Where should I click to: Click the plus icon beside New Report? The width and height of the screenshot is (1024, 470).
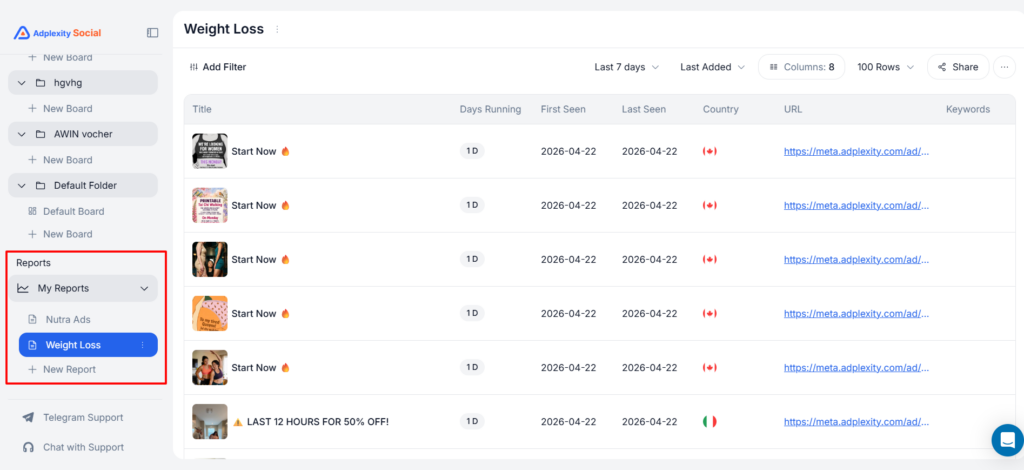click(x=32, y=369)
